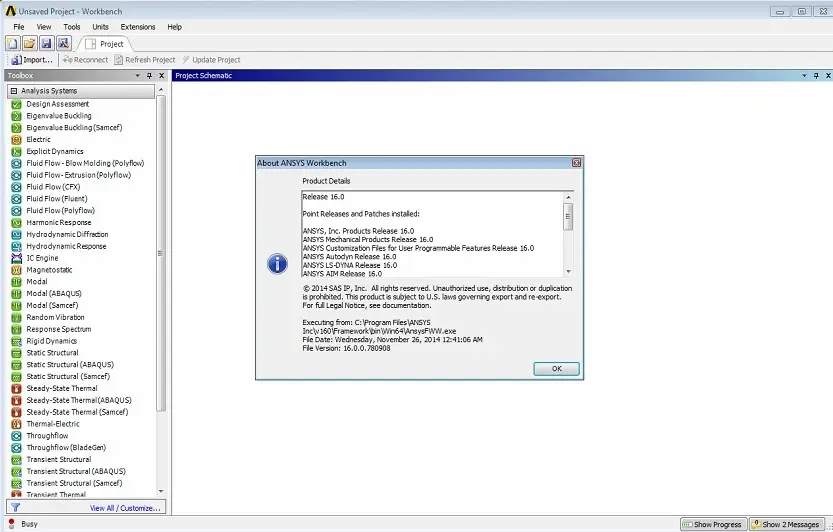The height and width of the screenshot is (532, 833).
Task: Open the Tools menu
Action: (72, 27)
